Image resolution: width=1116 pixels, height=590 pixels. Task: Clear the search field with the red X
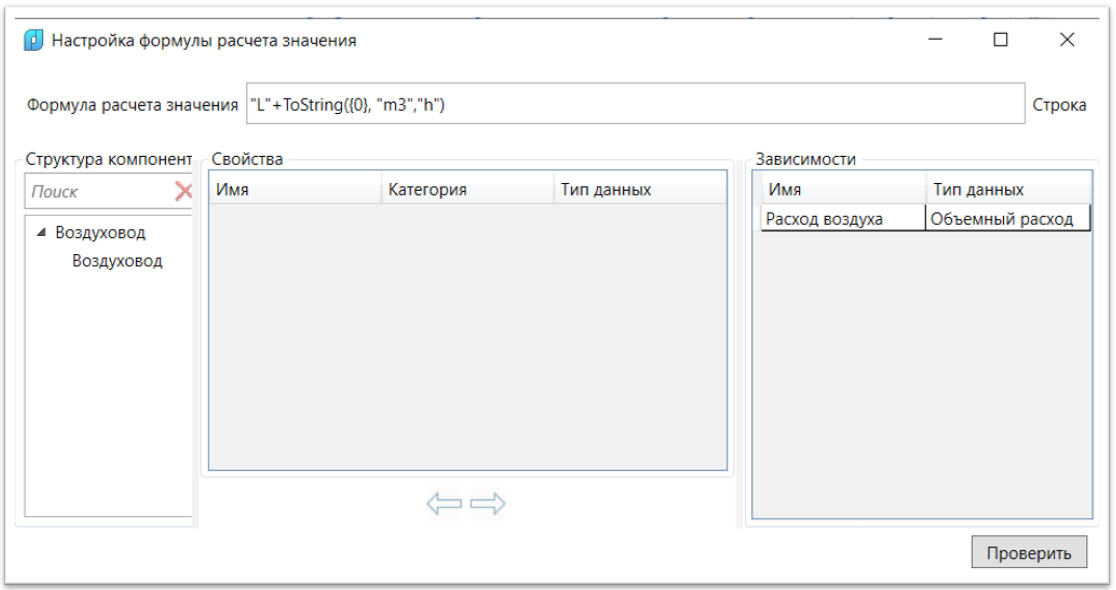(x=183, y=191)
